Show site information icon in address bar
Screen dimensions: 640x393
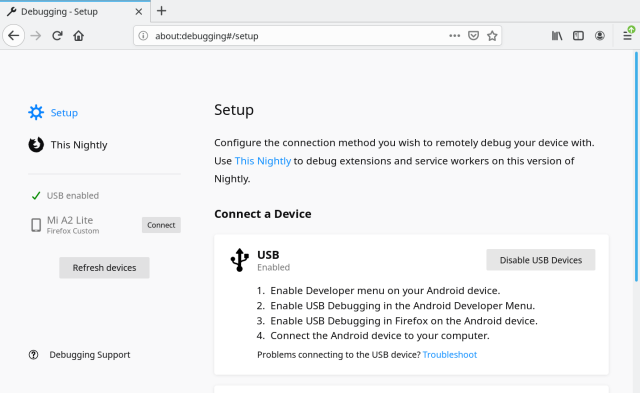point(143,36)
